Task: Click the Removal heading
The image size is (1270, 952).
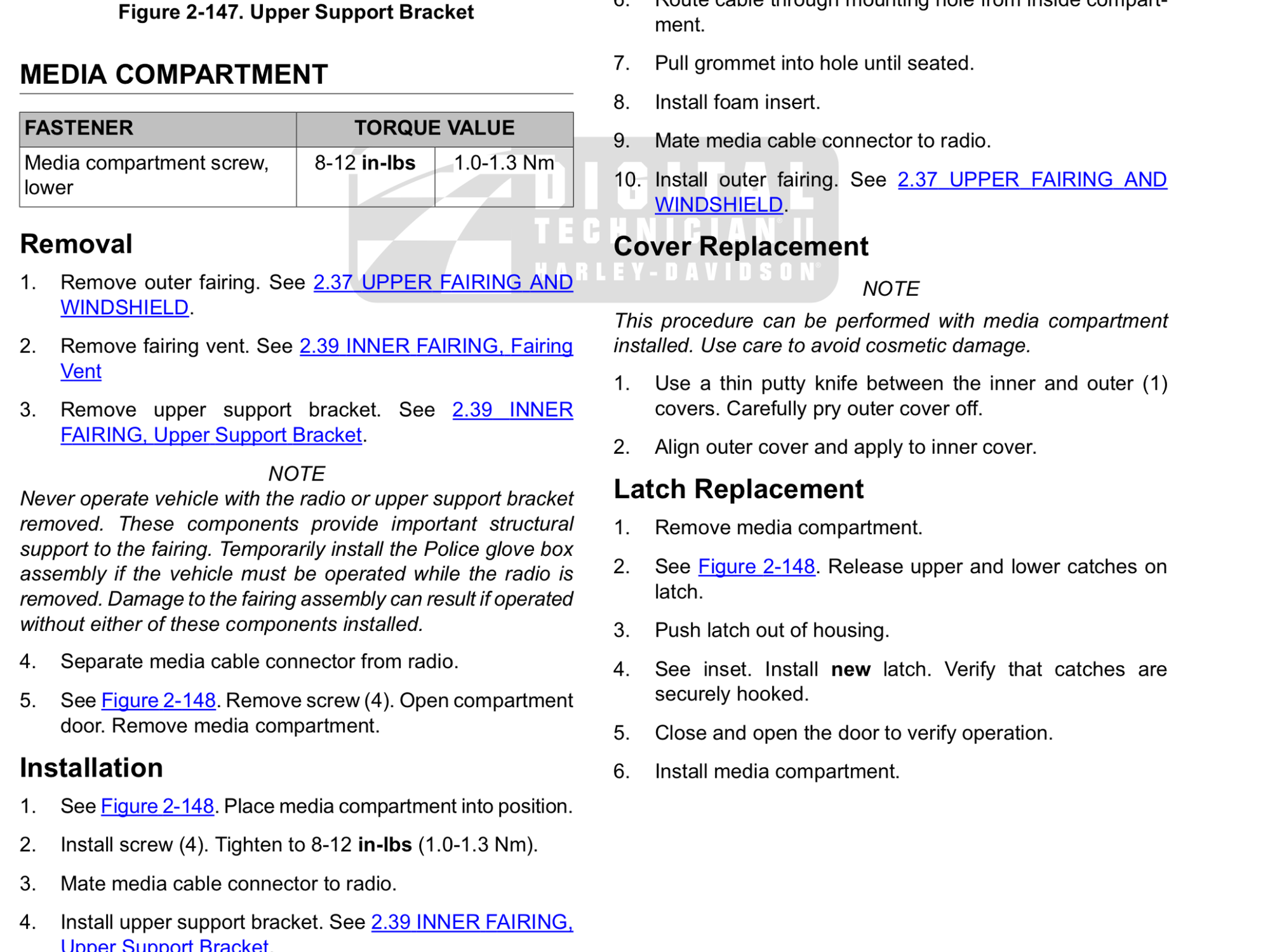Action: [x=76, y=244]
